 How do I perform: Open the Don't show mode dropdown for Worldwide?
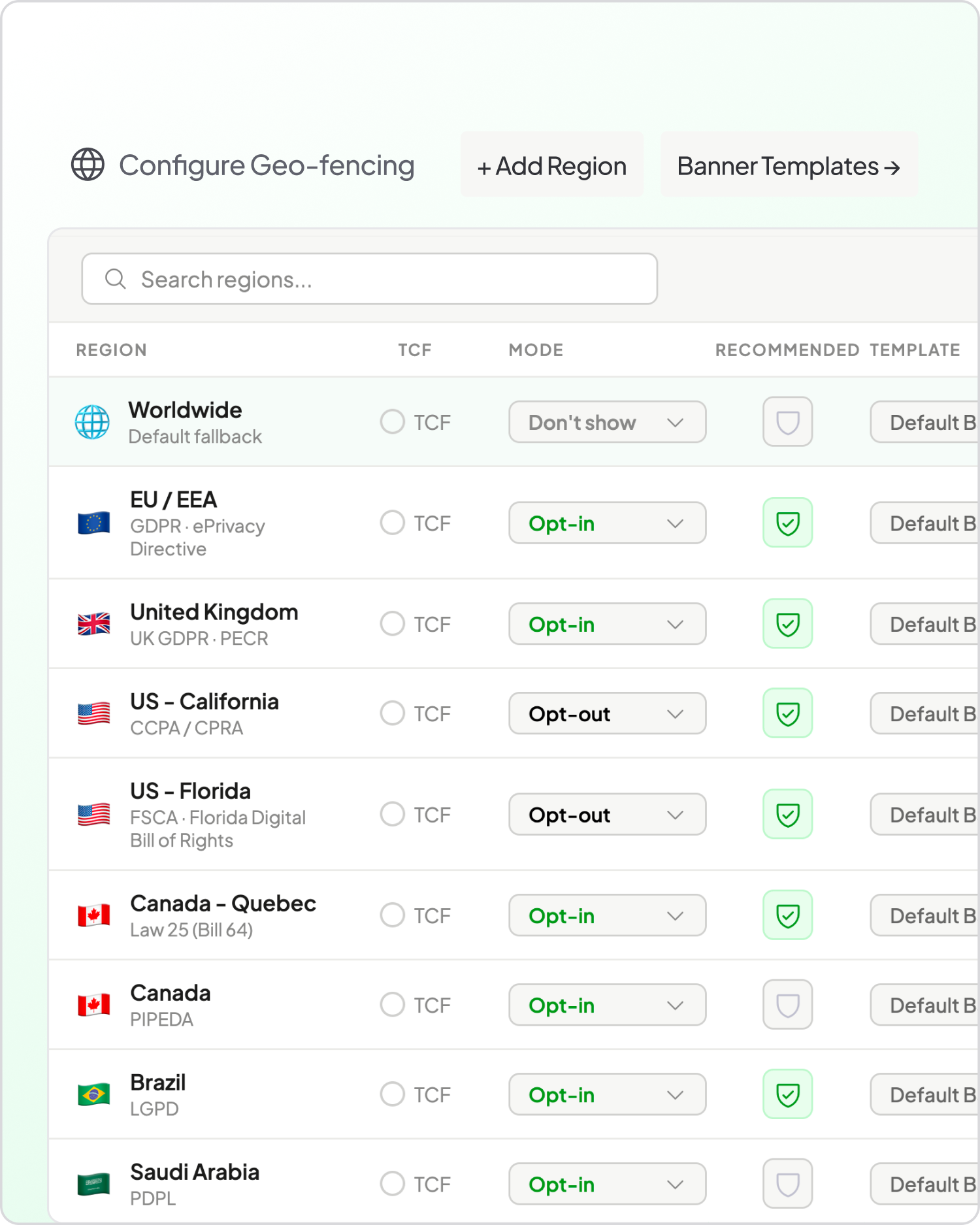(607, 422)
